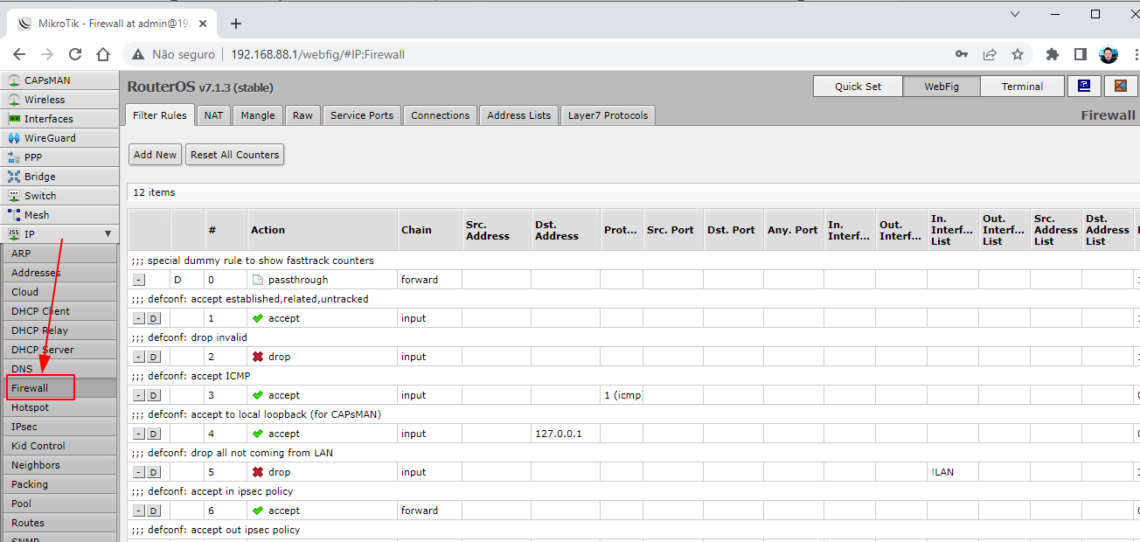Open the Chrome profile avatar
The width and height of the screenshot is (1140, 542).
coord(1108,54)
